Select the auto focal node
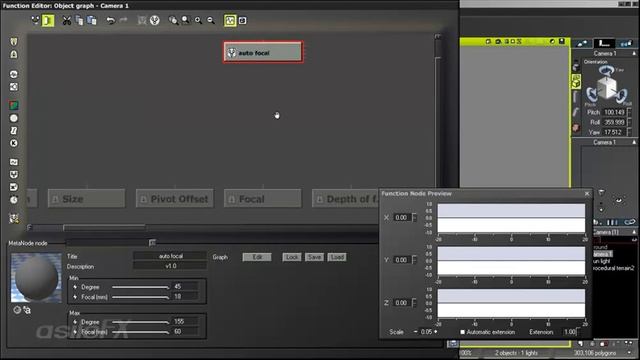Image resolution: width=640 pixels, height=360 pixels. (x=263, y=52)
